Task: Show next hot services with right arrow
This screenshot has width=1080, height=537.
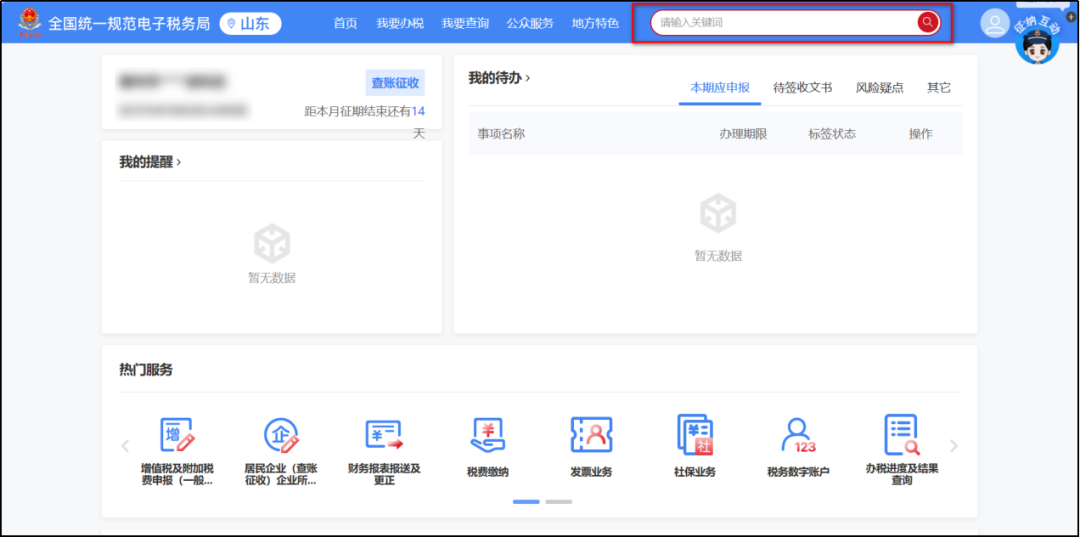Action: pos(954,445)
